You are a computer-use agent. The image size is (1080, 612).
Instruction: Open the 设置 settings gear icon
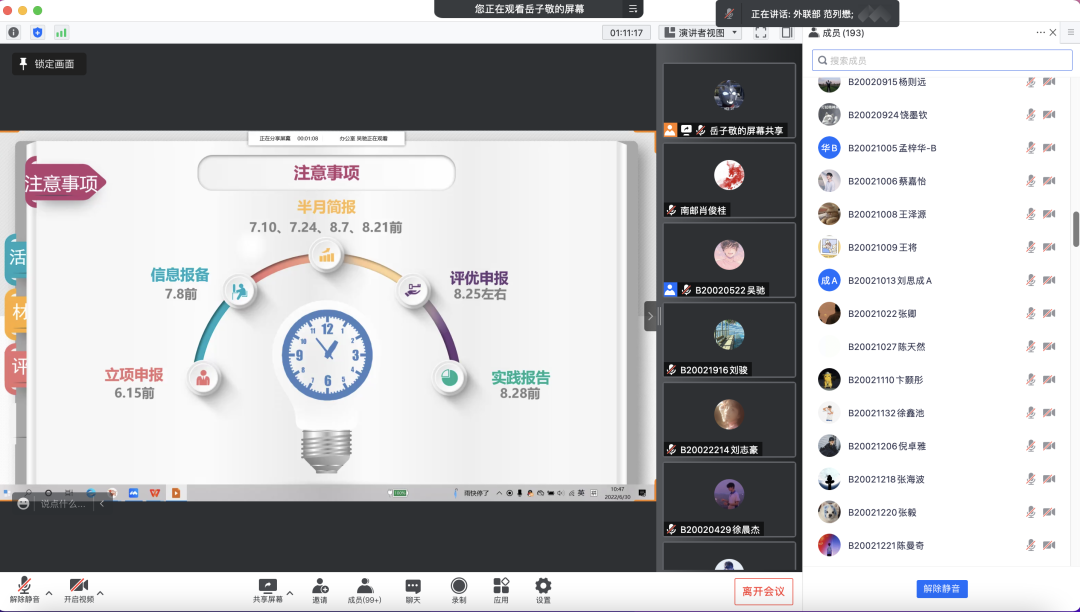click(543, 586)
